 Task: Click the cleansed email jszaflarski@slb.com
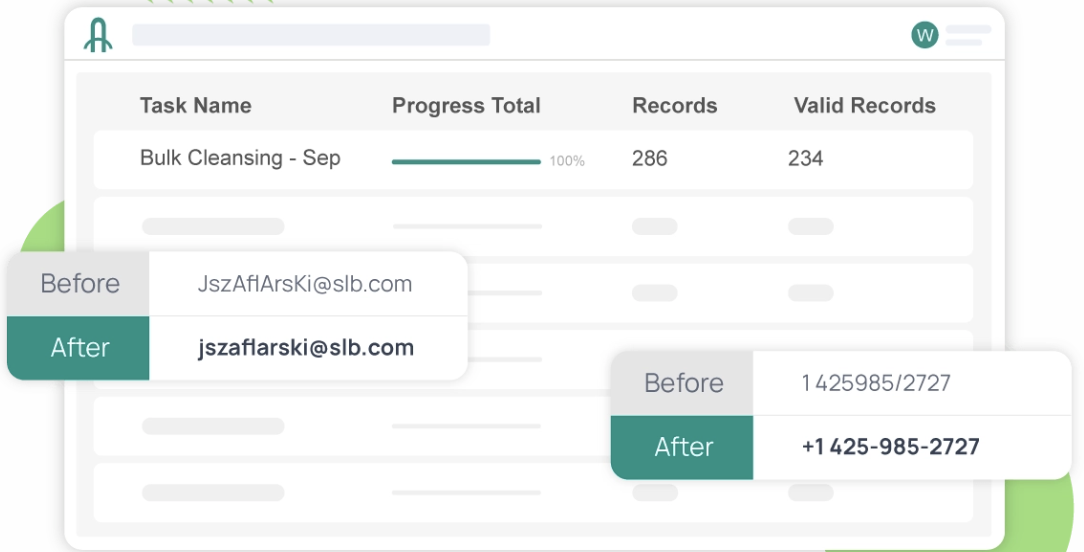[x=305, y=348]
